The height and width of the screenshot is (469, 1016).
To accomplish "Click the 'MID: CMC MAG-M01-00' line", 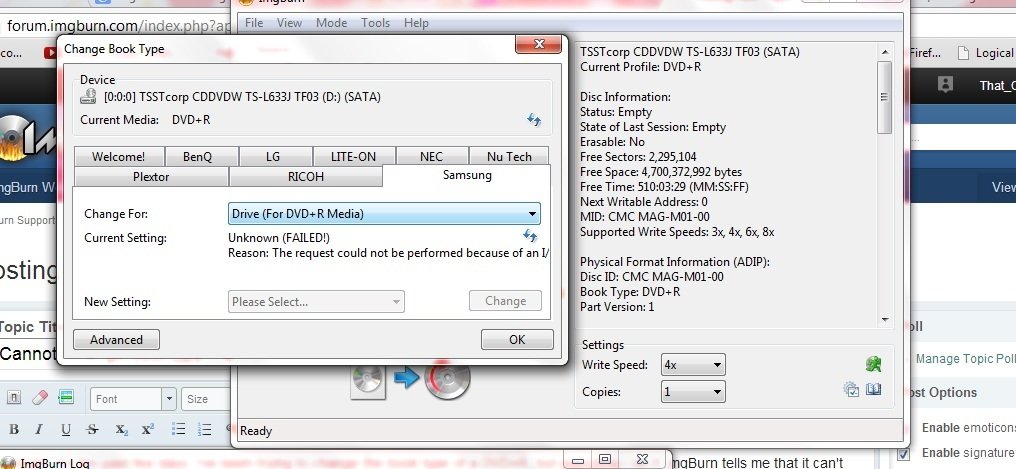I will [644, 217].
